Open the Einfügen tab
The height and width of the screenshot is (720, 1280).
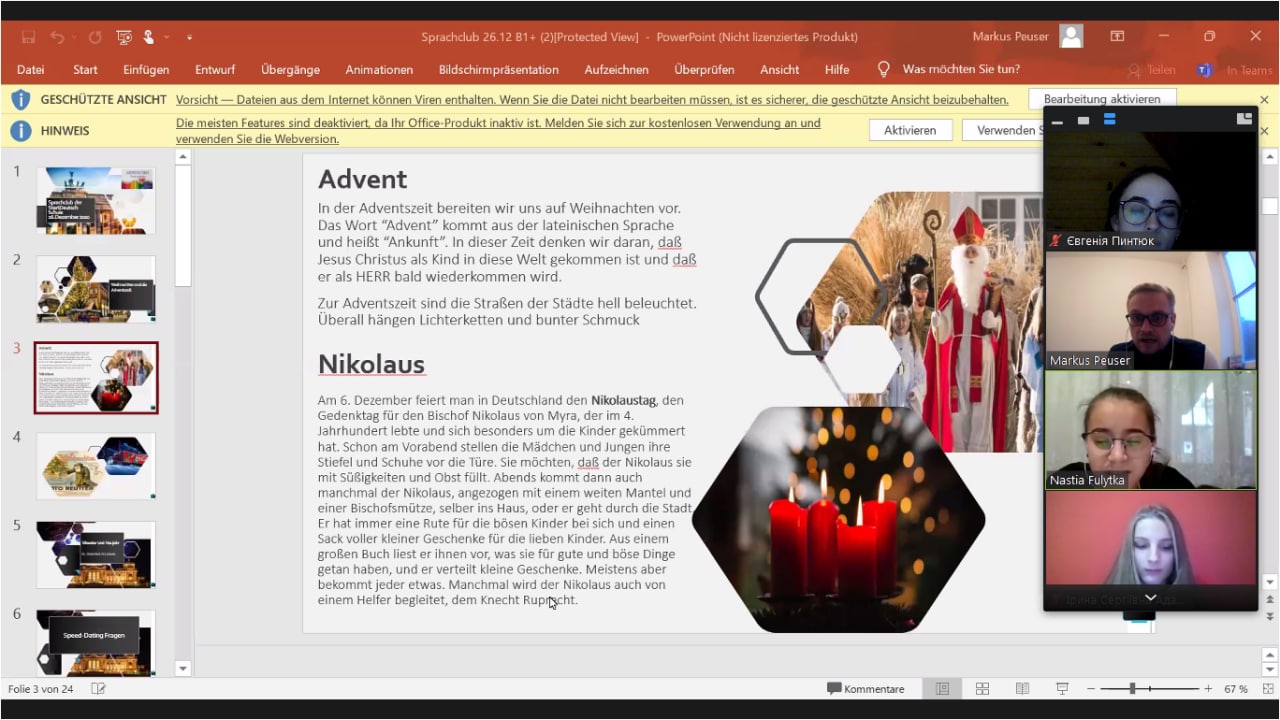(x=146, y=70)
